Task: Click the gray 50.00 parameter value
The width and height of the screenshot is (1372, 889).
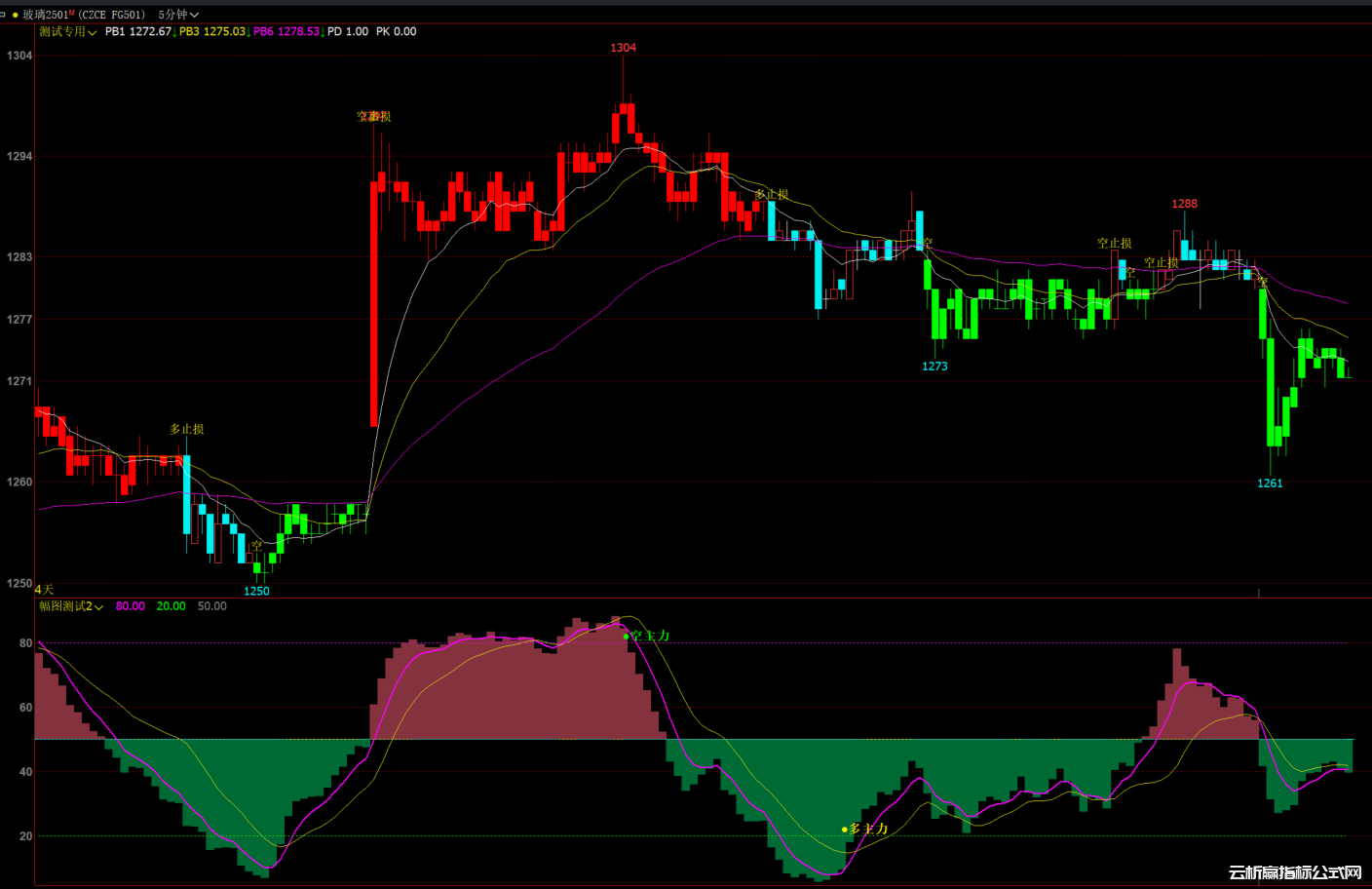Action: (x=212, y=606)
